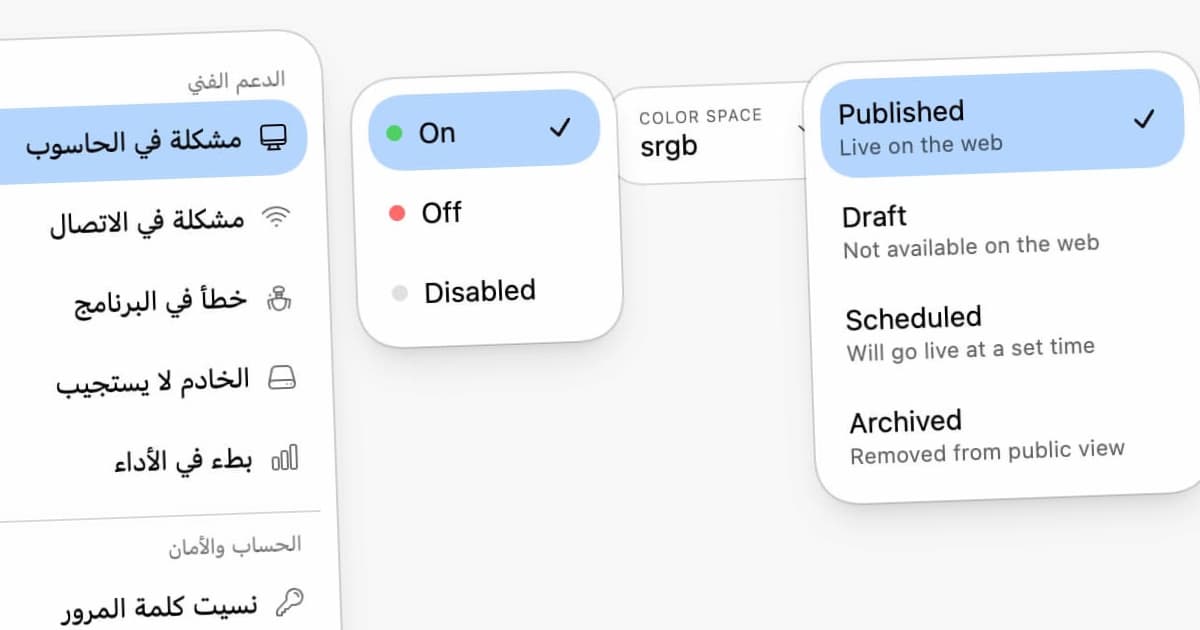Click the password key icon
The width and height of the screenshot is (1200, 630).
point(290,602)
